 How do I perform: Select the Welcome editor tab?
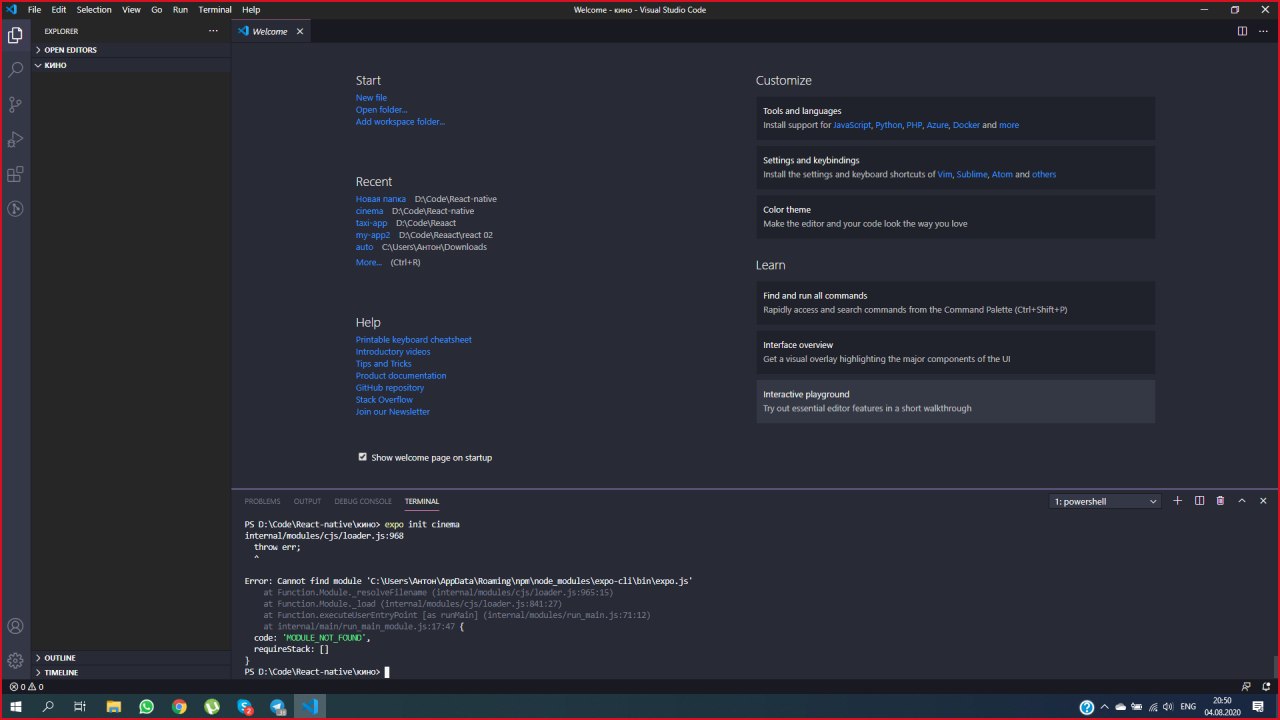[x=271, y=31]
